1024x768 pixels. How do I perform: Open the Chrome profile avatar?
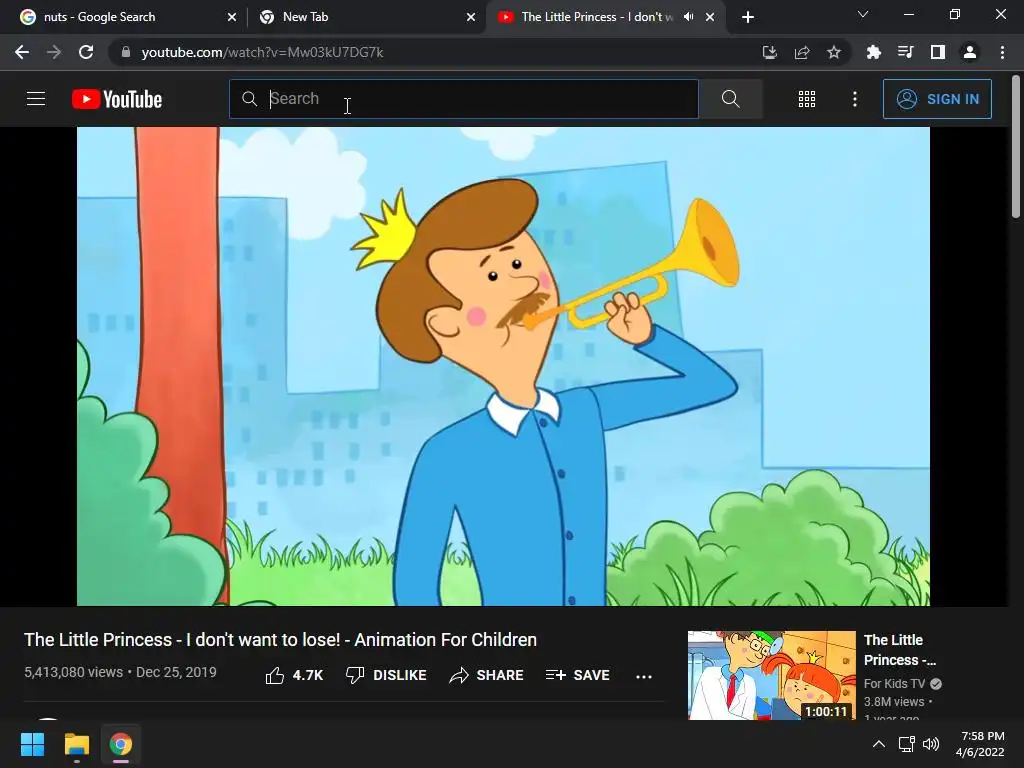970,52
